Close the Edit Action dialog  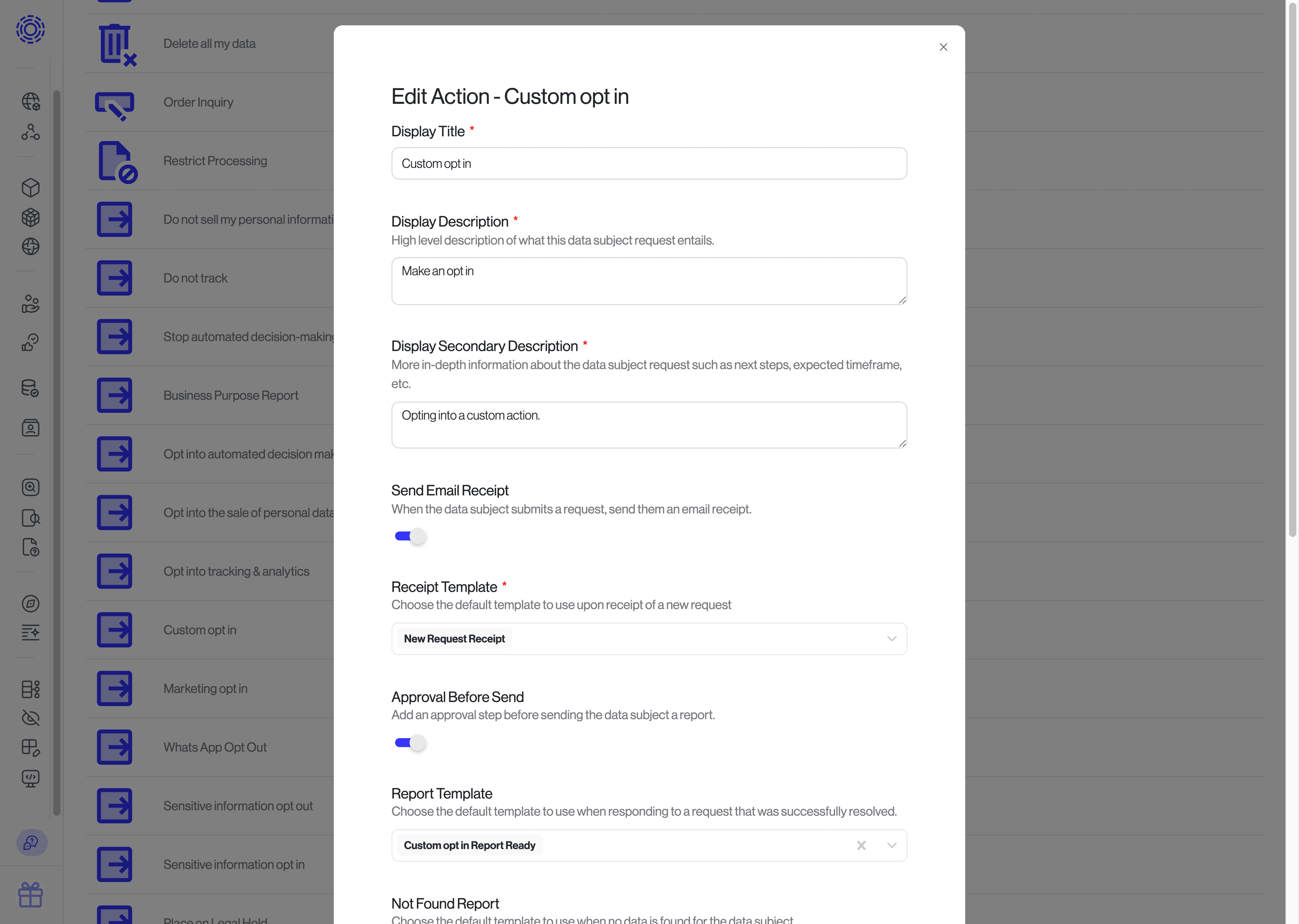pos(943,47)
